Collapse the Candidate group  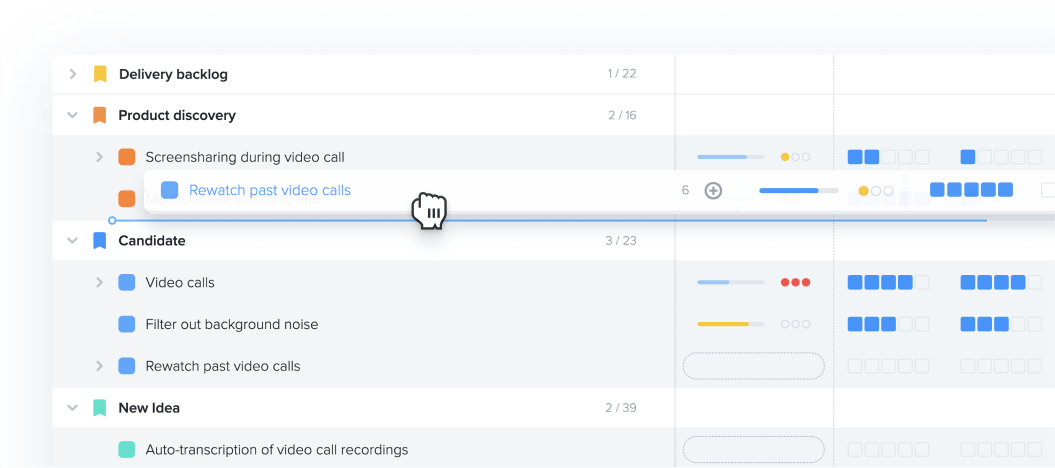click(x=73, y=241)
